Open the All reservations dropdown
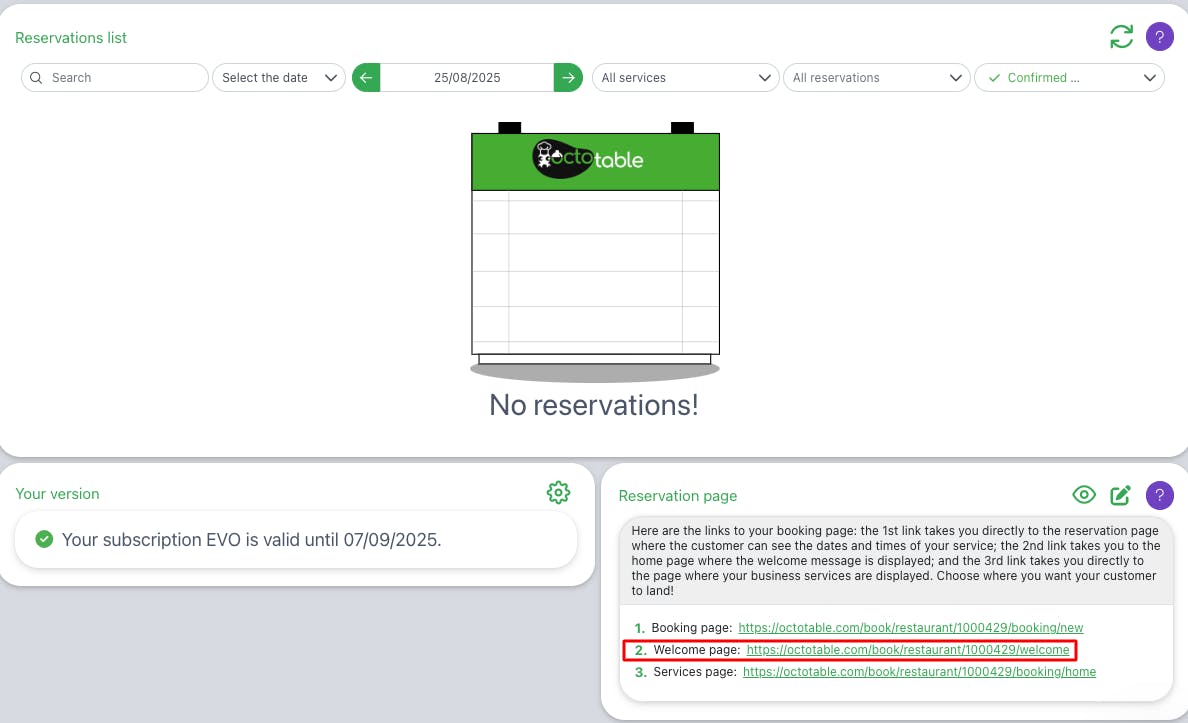 point(877,77)
